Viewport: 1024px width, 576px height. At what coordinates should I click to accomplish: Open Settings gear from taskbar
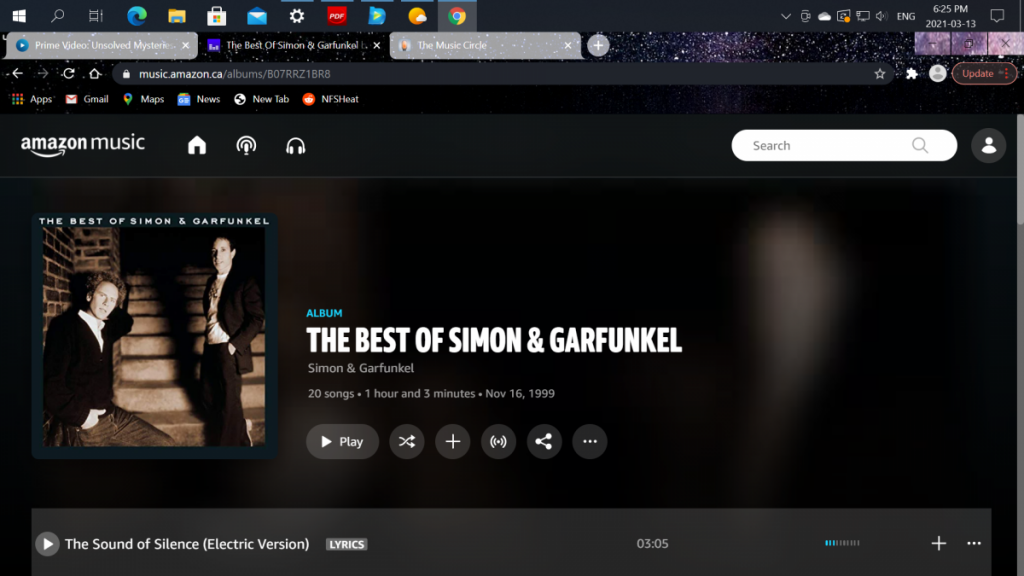click(x=296, y=16)
